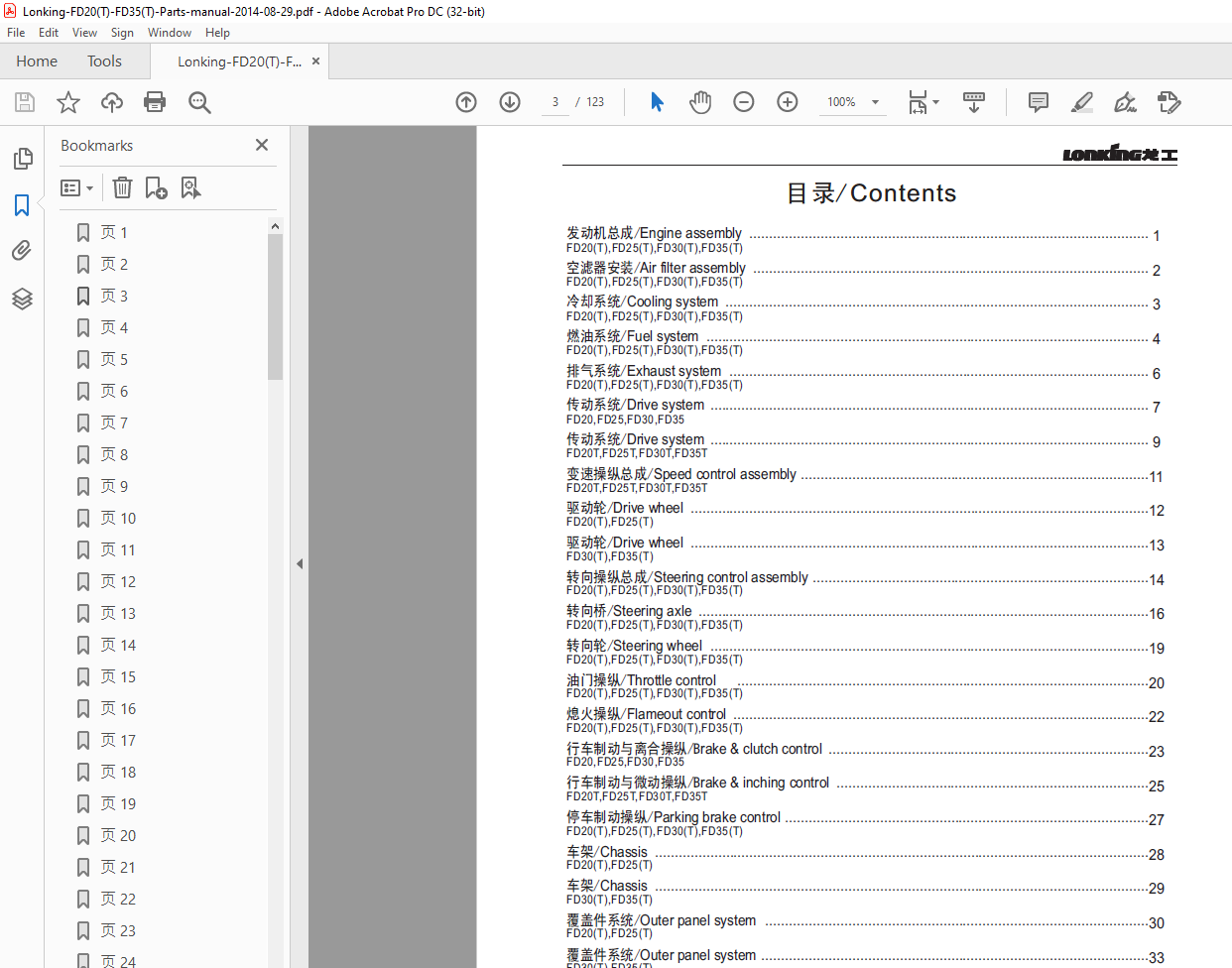Click the Throttle control contents entry

click(x=865, y=686)
